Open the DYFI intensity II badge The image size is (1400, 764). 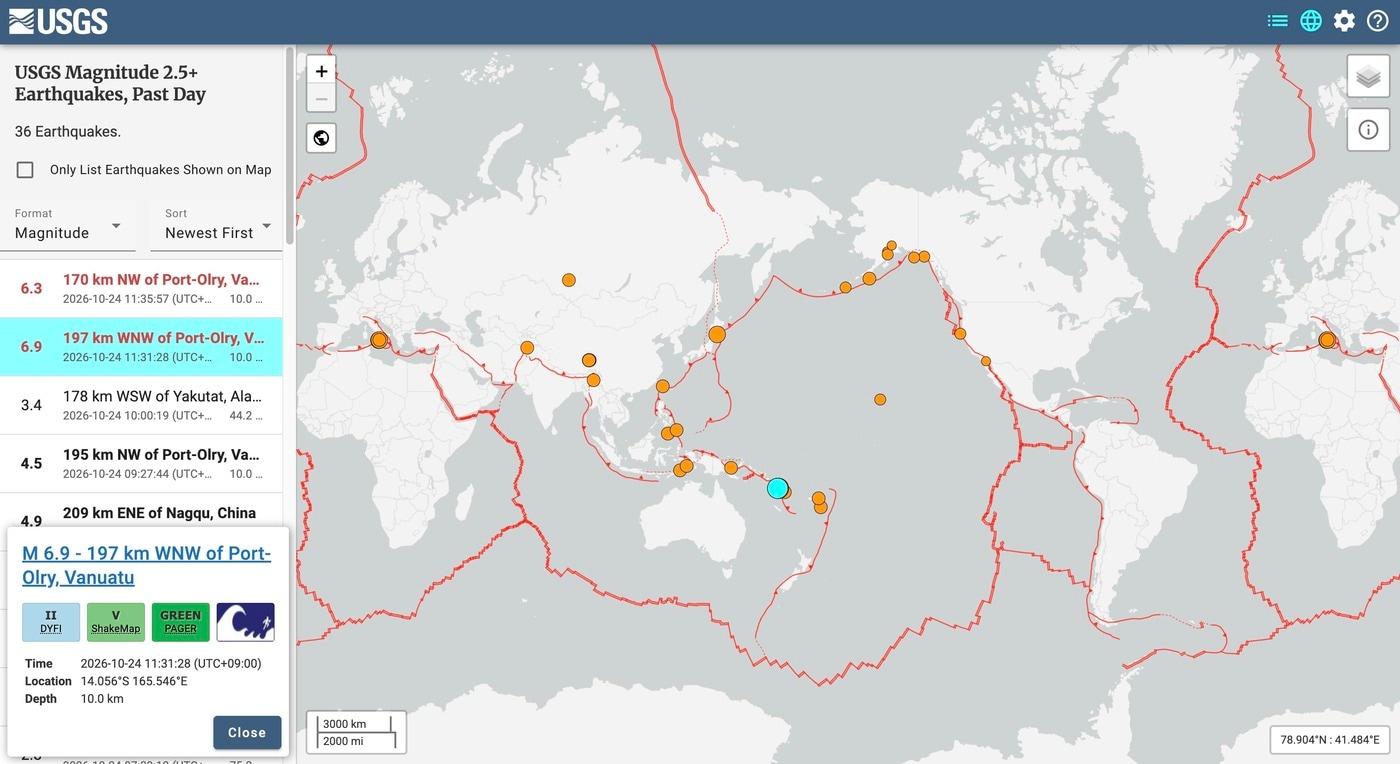51,622
